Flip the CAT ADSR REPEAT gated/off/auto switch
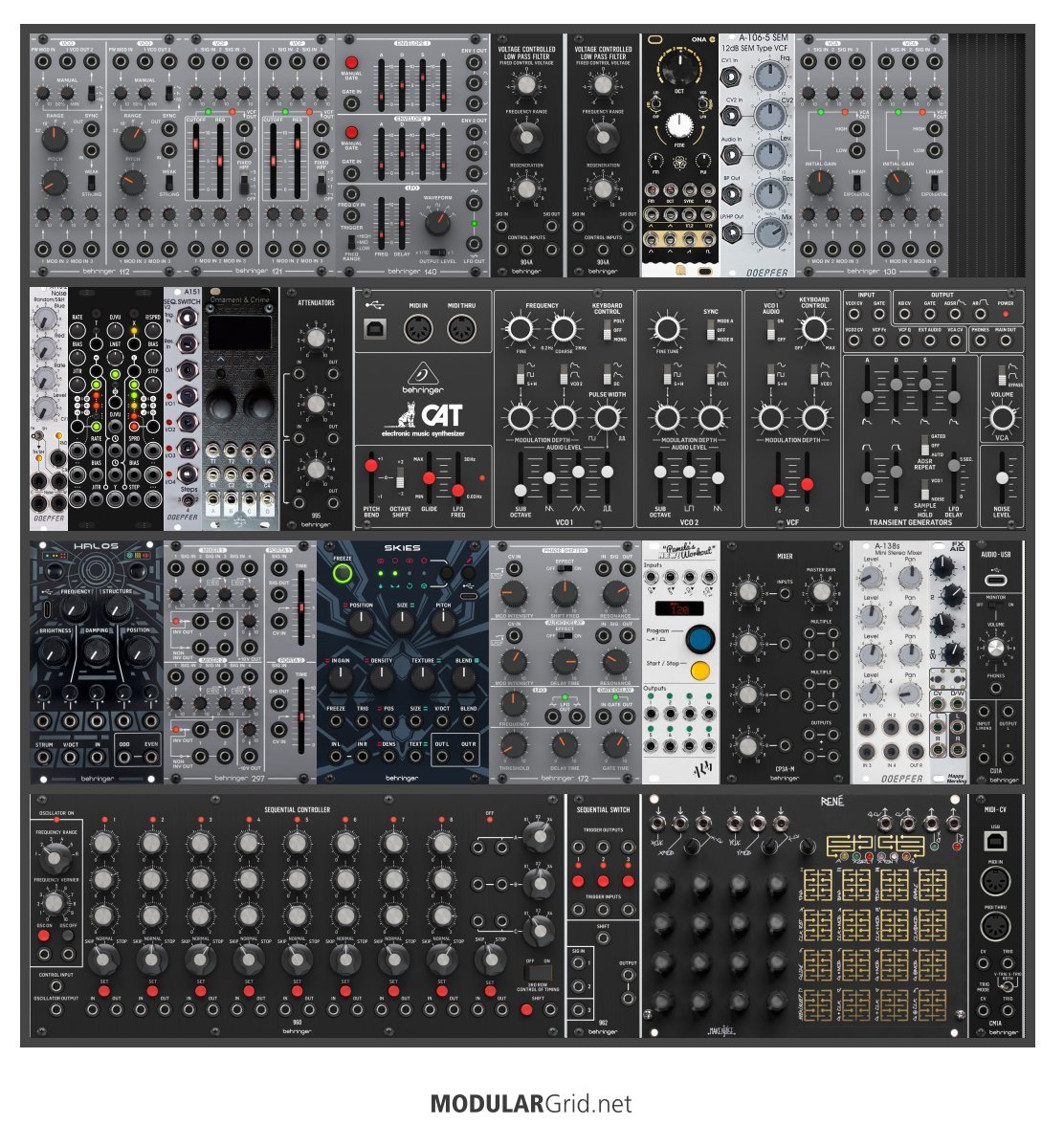Image resolution: width=1064 pixels, height=1124 pixels. pyautogui.click(x=925, y=445)
